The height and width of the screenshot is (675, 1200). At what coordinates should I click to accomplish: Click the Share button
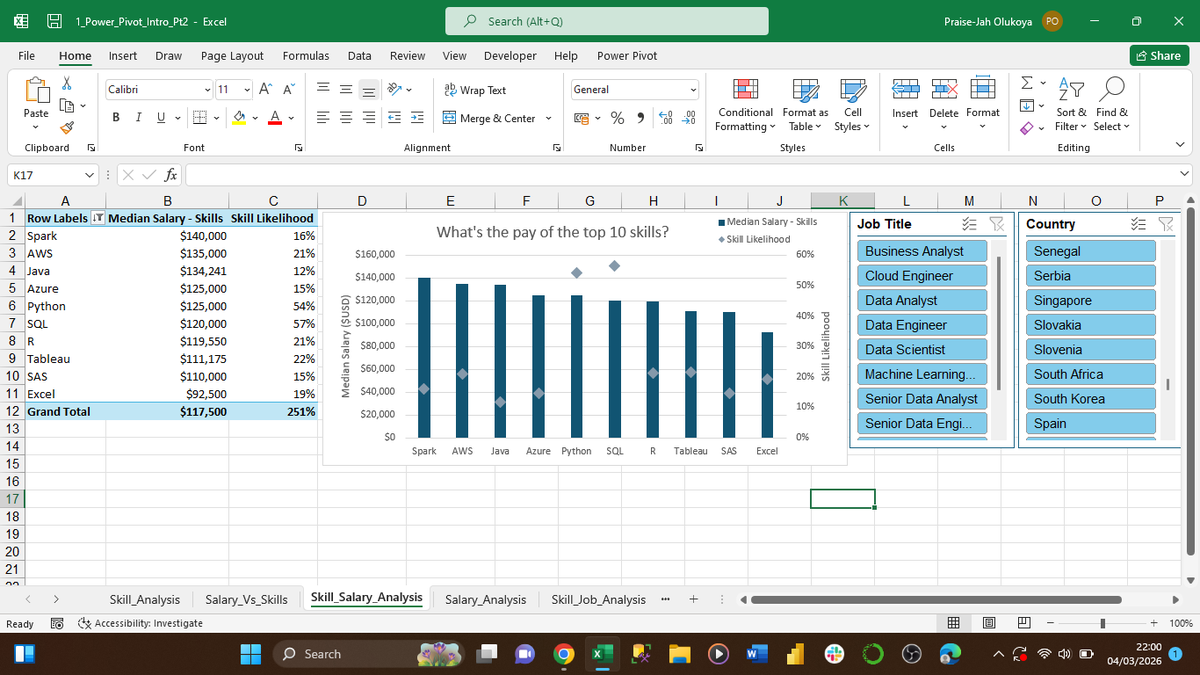1157,56
